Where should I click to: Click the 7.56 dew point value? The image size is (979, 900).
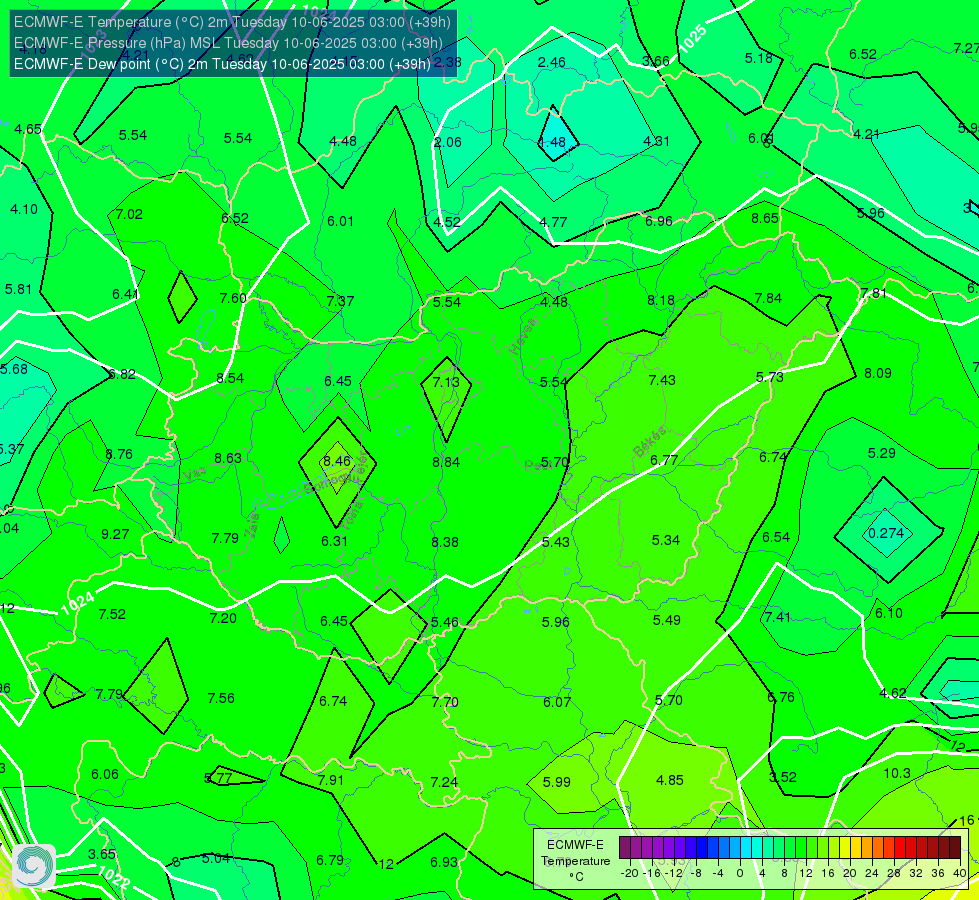[x=221, y=698]
